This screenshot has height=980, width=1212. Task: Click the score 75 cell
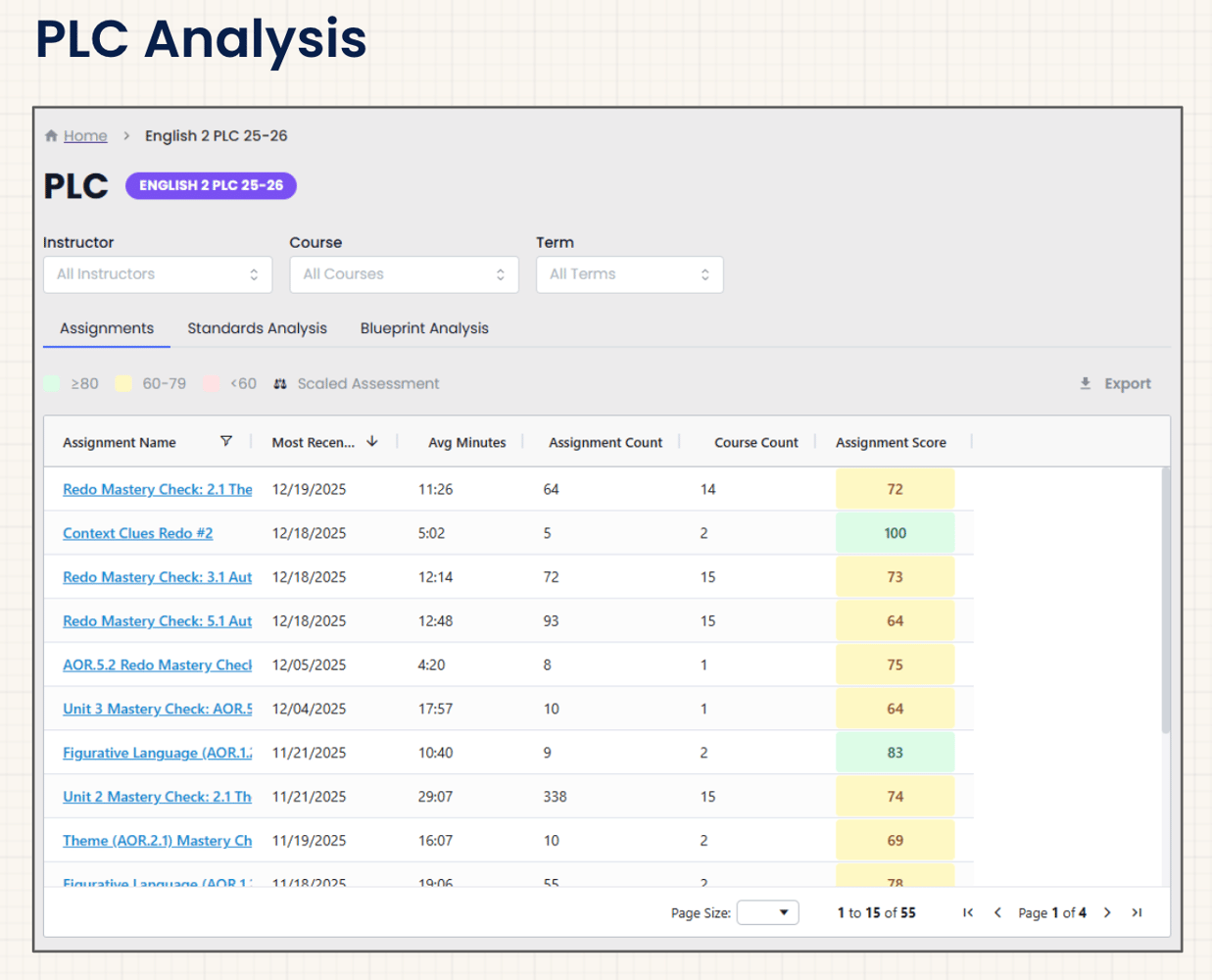(x=896, y=665)
